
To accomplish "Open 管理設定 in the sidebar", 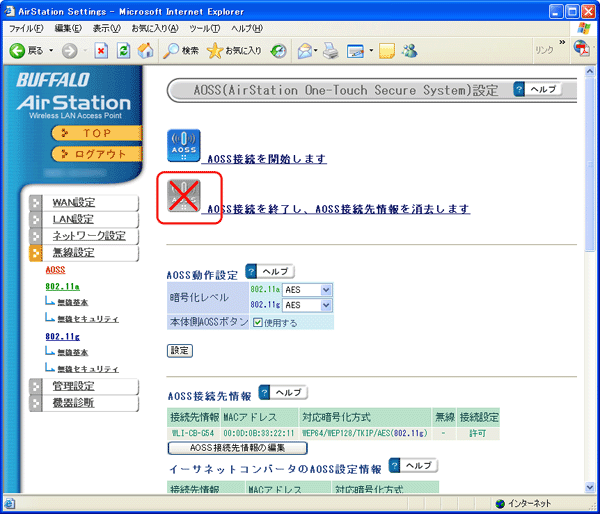I will point(84,386).
